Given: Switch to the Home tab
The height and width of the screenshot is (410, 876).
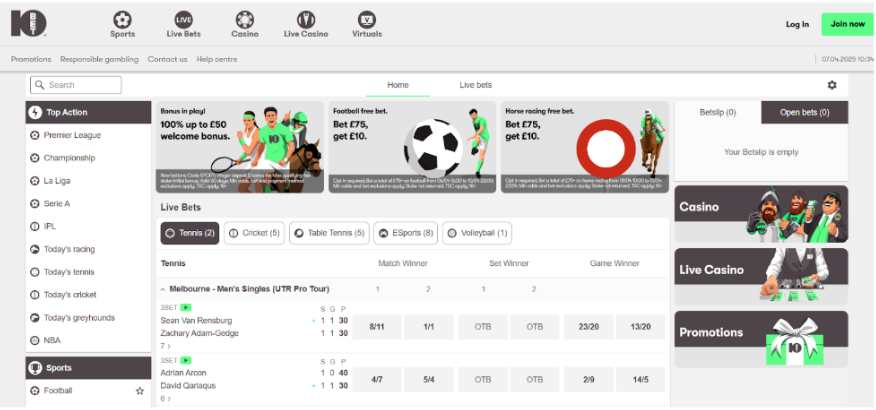Looking at the screenshot, I should 398,85.
